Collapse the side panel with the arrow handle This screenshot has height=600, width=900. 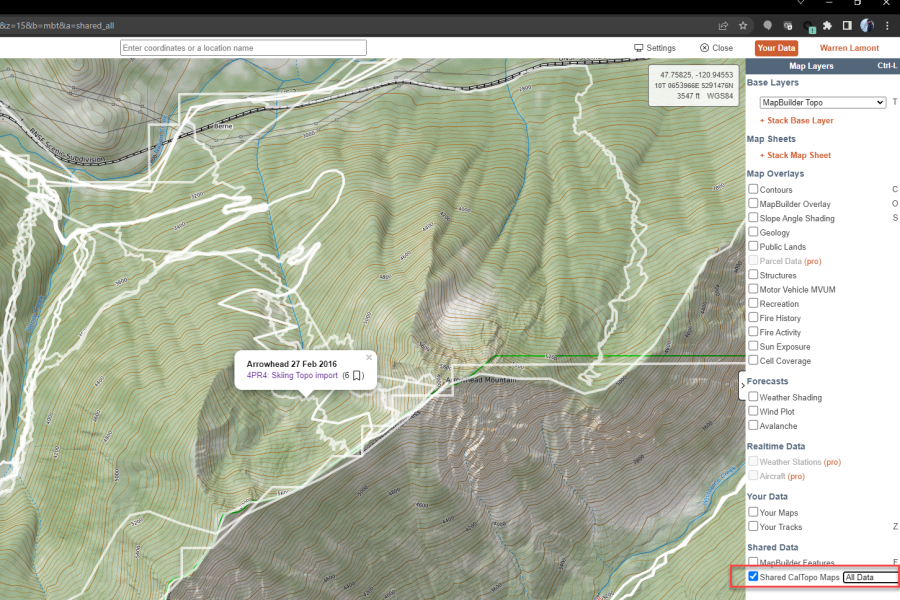pos(742,385)
